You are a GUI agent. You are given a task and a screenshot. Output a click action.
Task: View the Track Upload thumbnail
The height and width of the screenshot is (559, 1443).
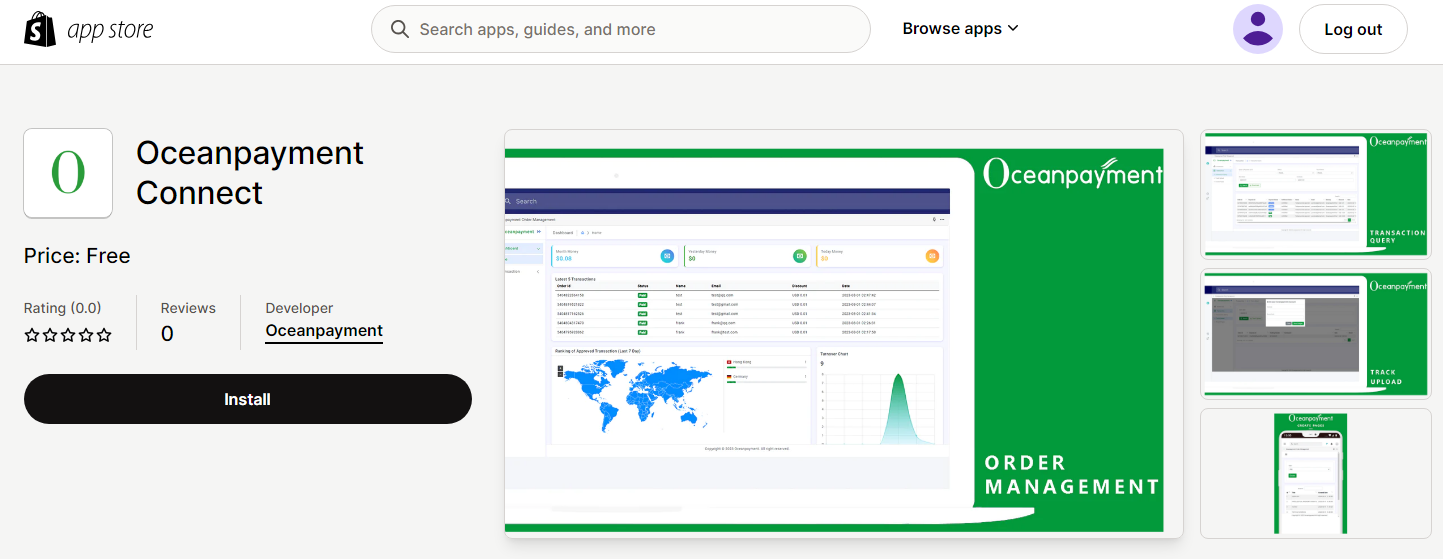(1315, 333)
